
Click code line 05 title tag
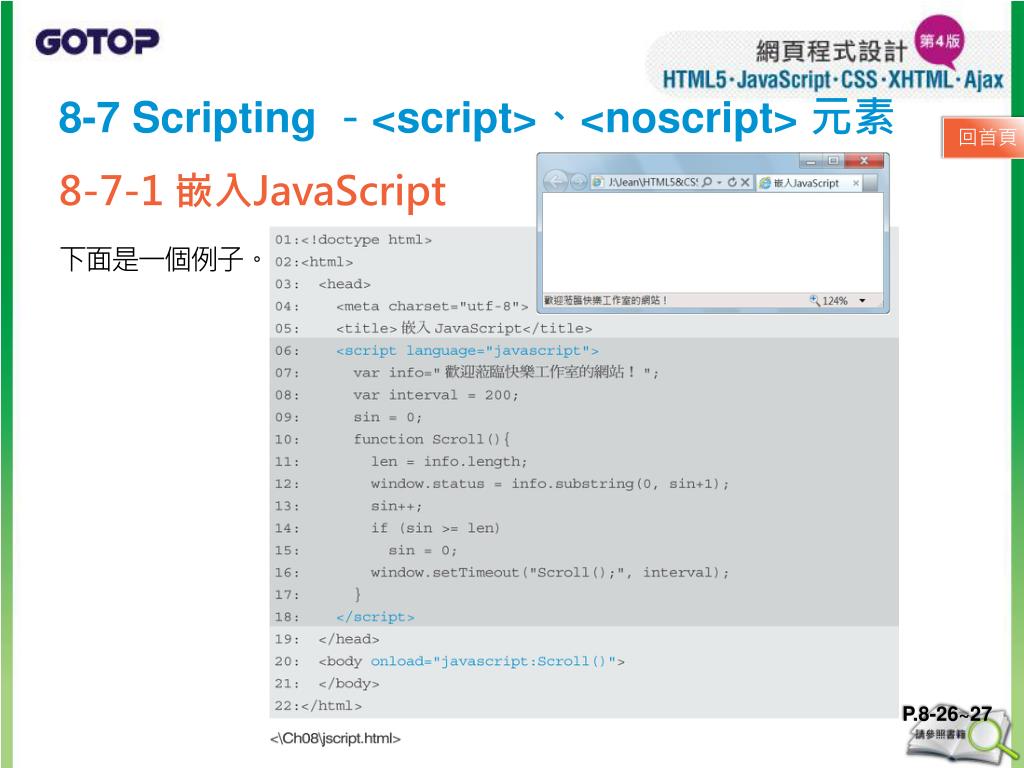(434, 328)
